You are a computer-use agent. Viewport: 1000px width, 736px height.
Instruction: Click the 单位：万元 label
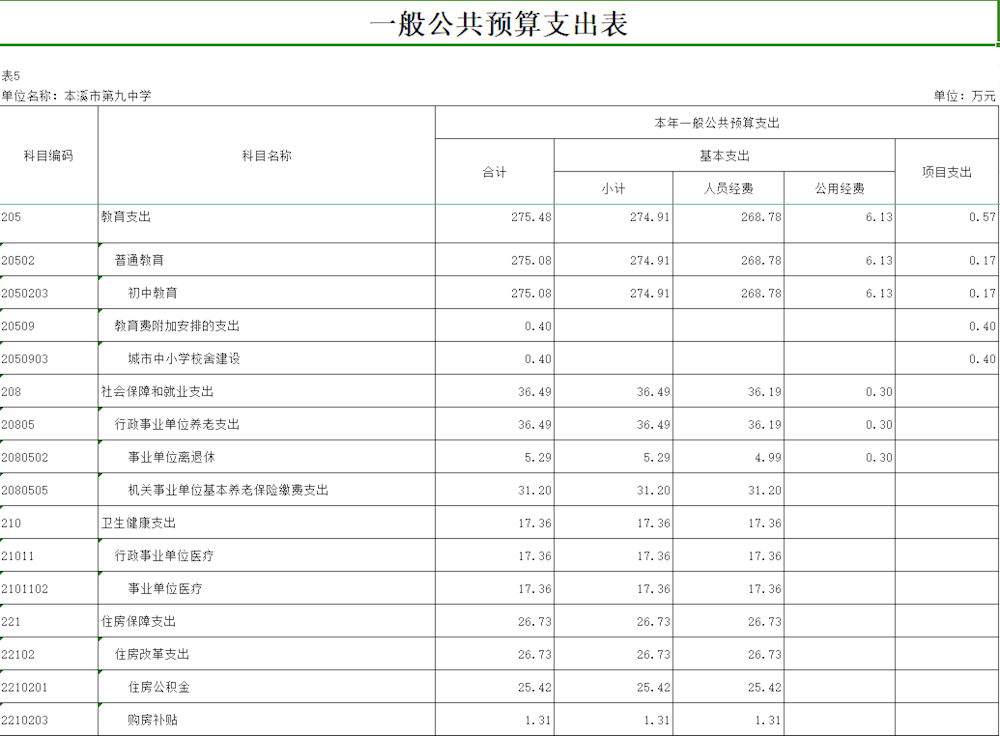pyautogui.click(x=964, y=96)
